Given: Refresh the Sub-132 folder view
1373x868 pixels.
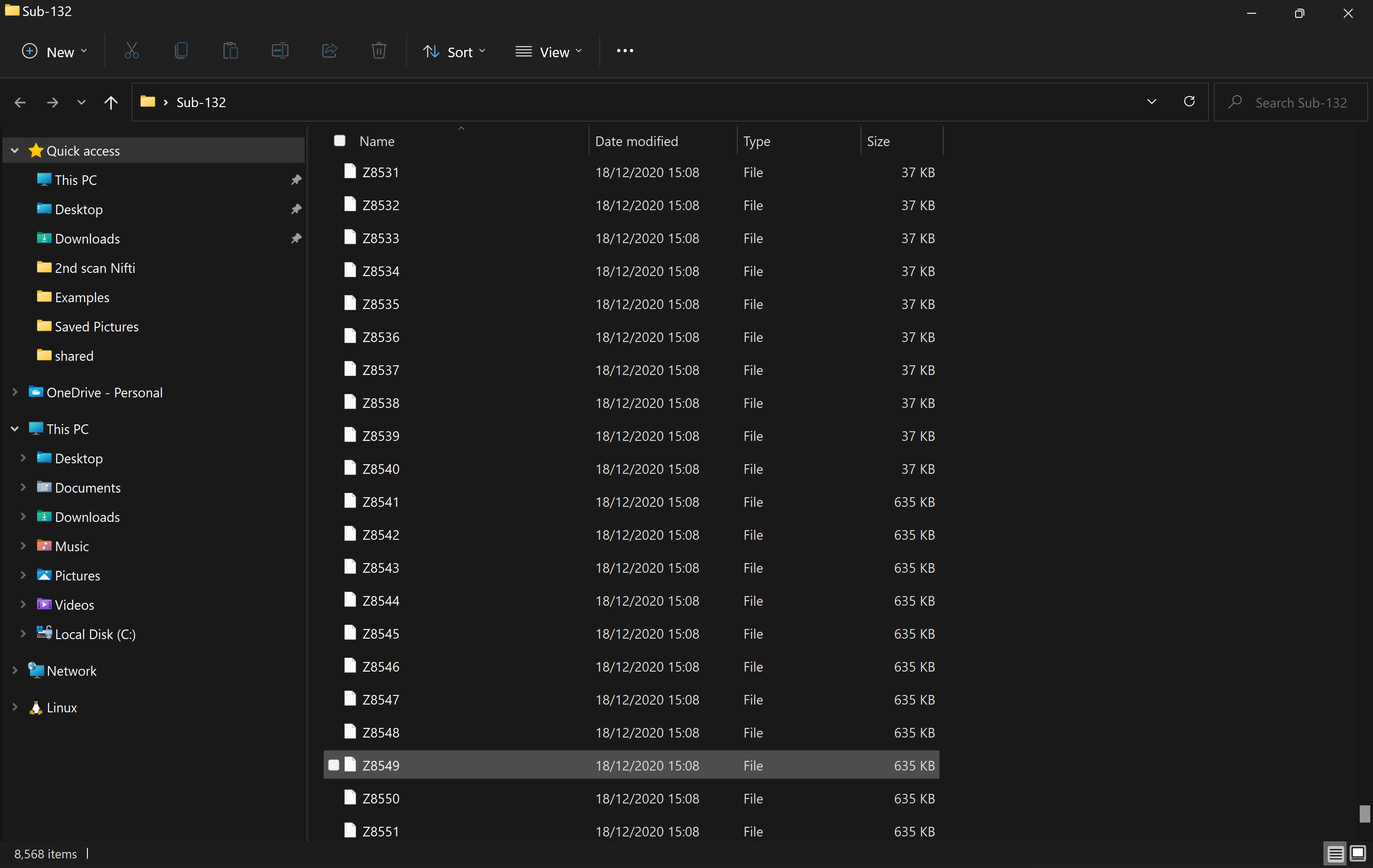Looking at the screenshot, I should coord(1189,102).
